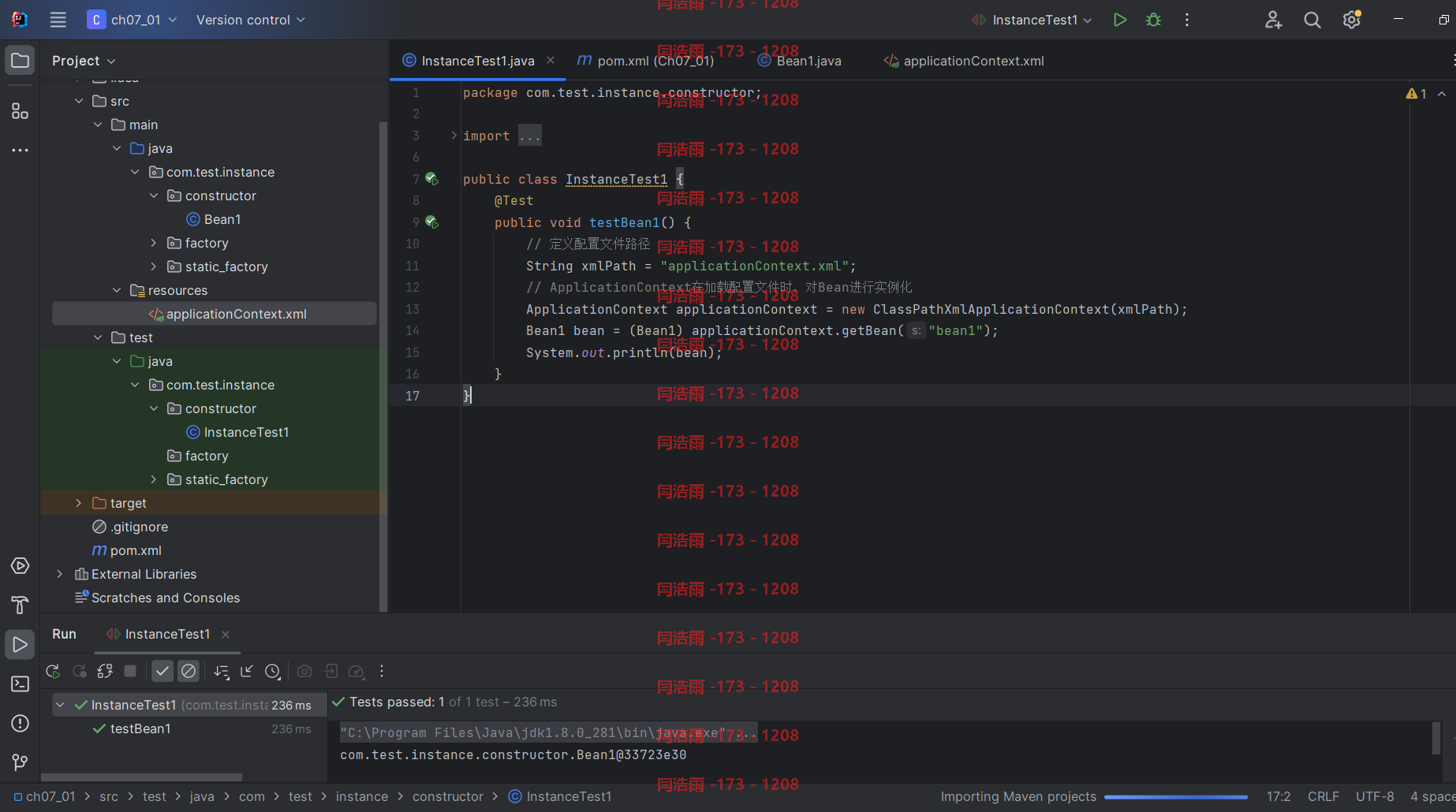Open Search Everywhere magnifier
1456x812 pixels.
click(1312, 20)
